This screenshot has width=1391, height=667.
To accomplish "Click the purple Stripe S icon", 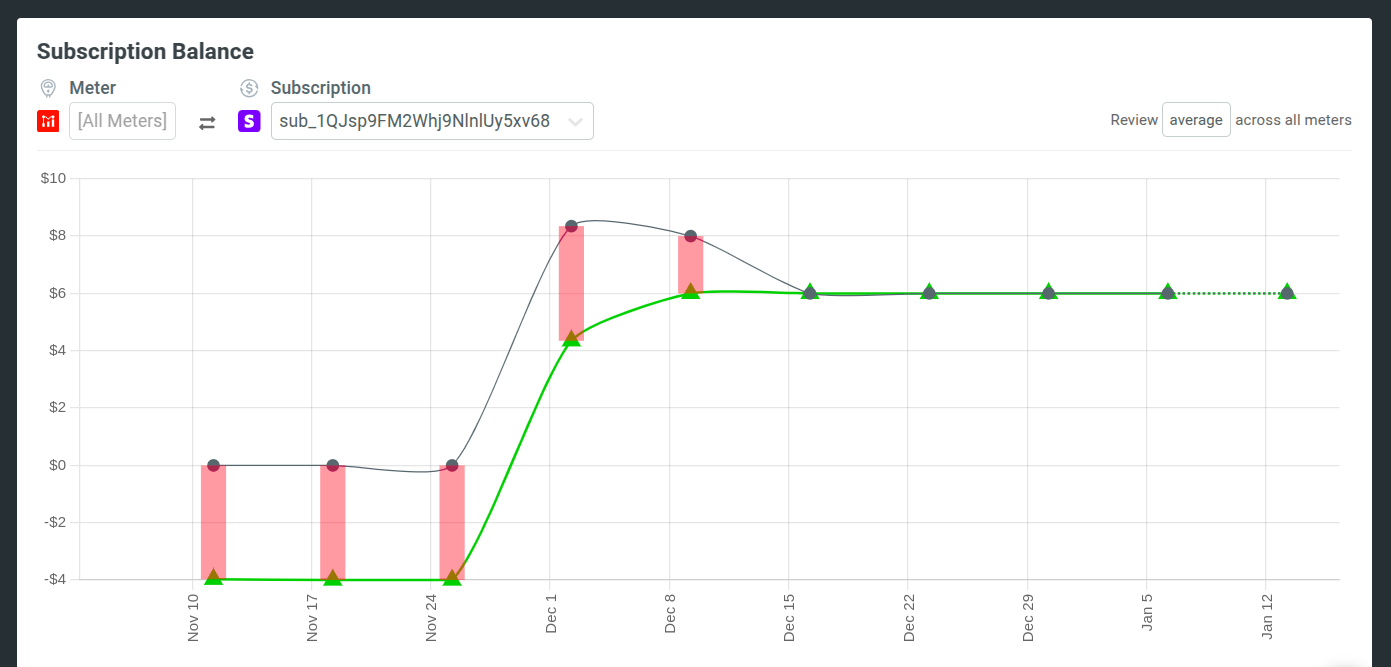I will tap(248, 120).
